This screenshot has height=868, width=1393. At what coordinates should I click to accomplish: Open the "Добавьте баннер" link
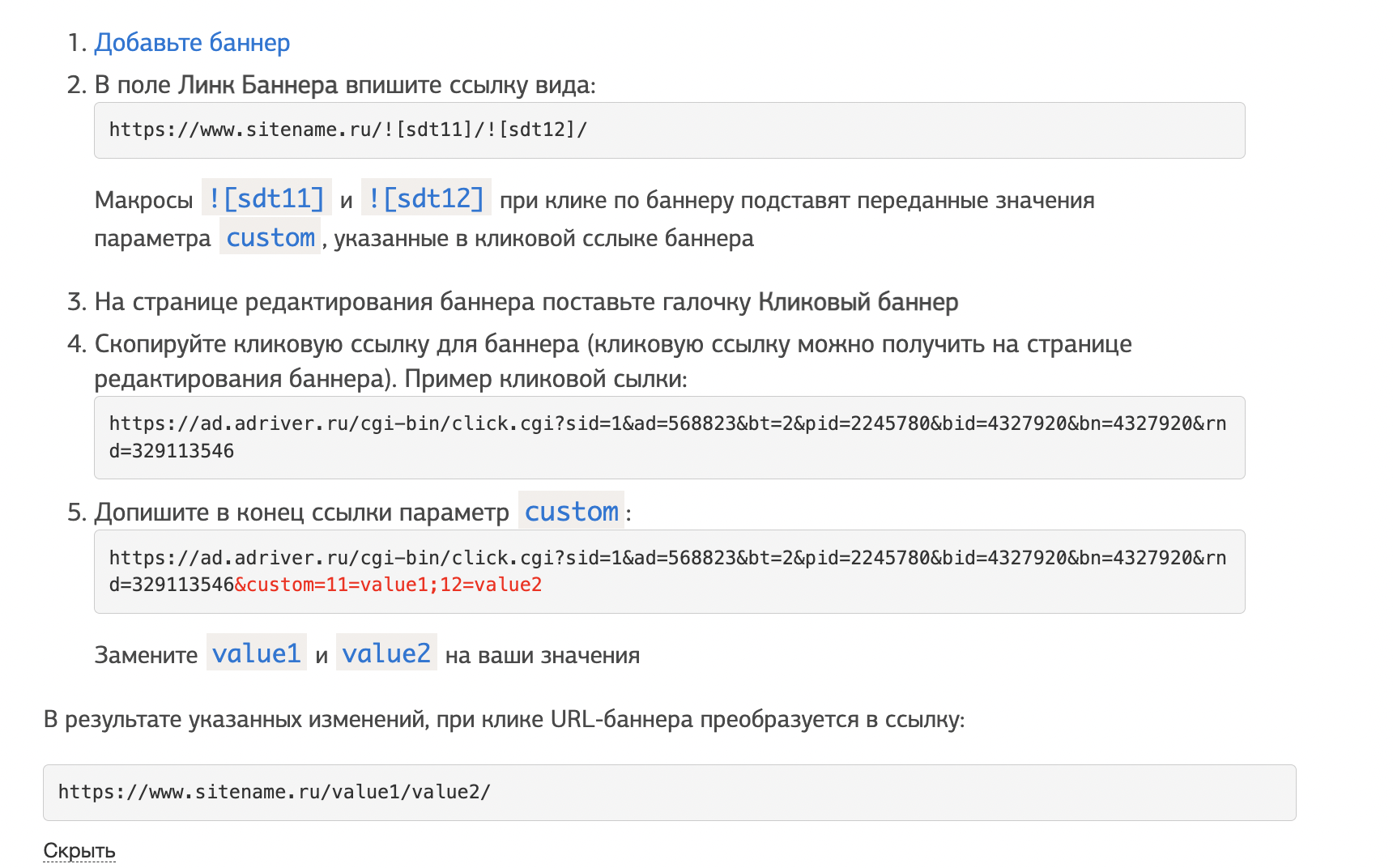(192, 43)
